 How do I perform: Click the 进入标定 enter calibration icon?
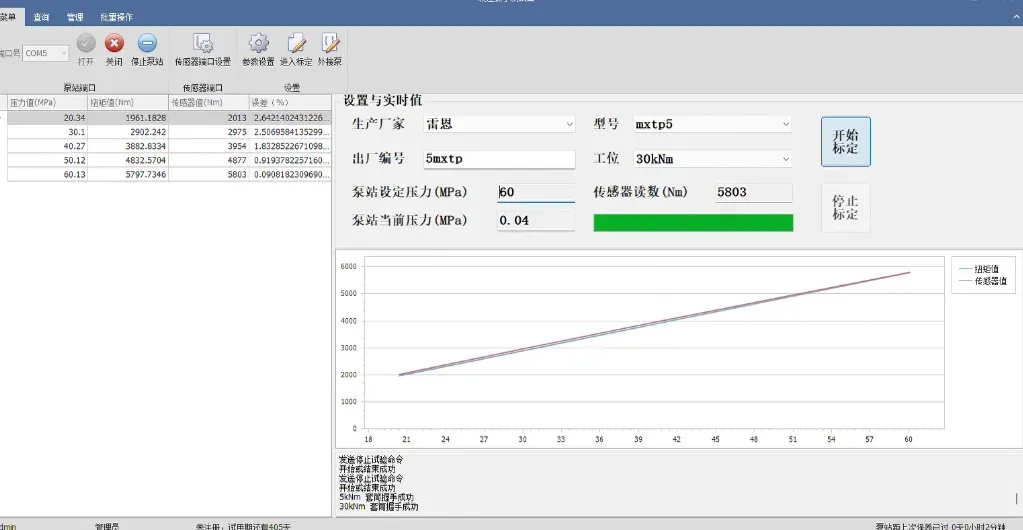296,44
